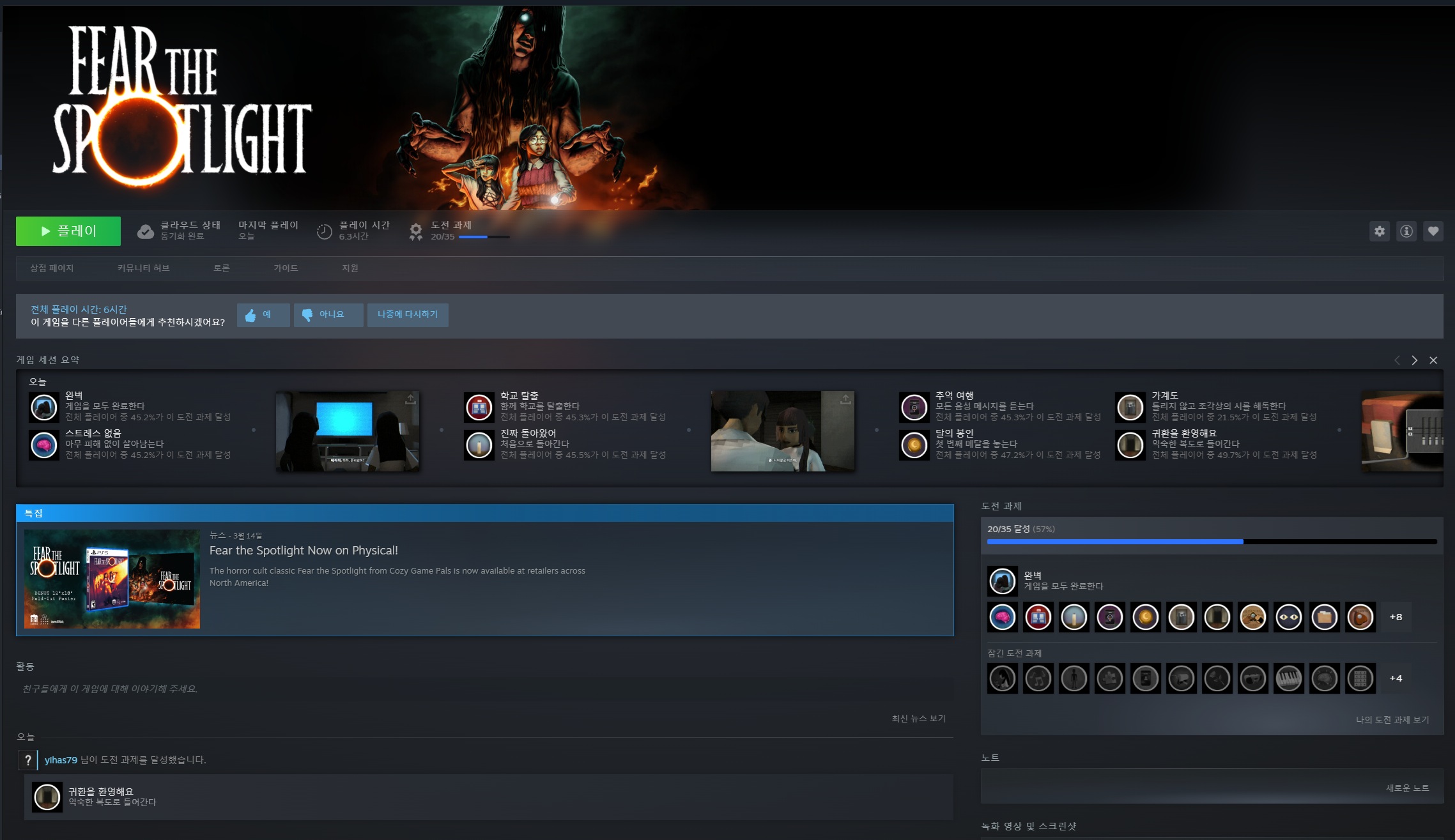Click the 20/35 achievements progress bar
The image size is (1455, 840).
point(1212,542)
